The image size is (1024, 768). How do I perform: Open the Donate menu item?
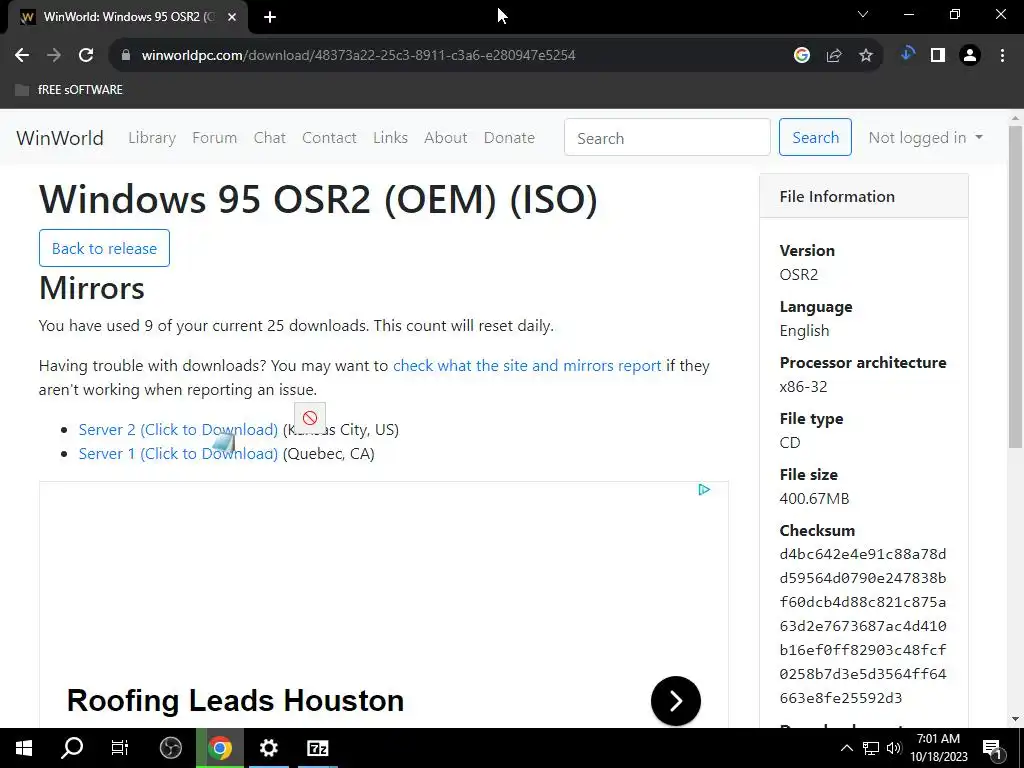pos(509,138)
